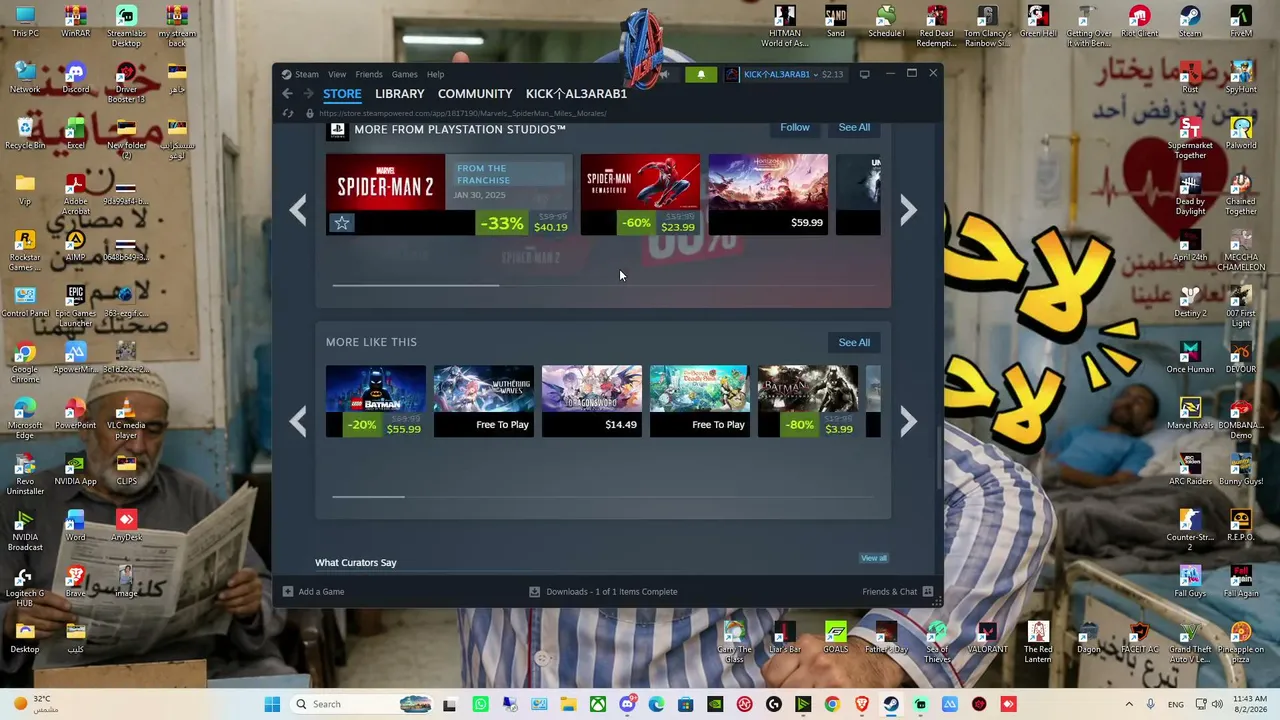Screen dimensions: 1280x720
Task: View all curator reviews
Action: point(874,558)
